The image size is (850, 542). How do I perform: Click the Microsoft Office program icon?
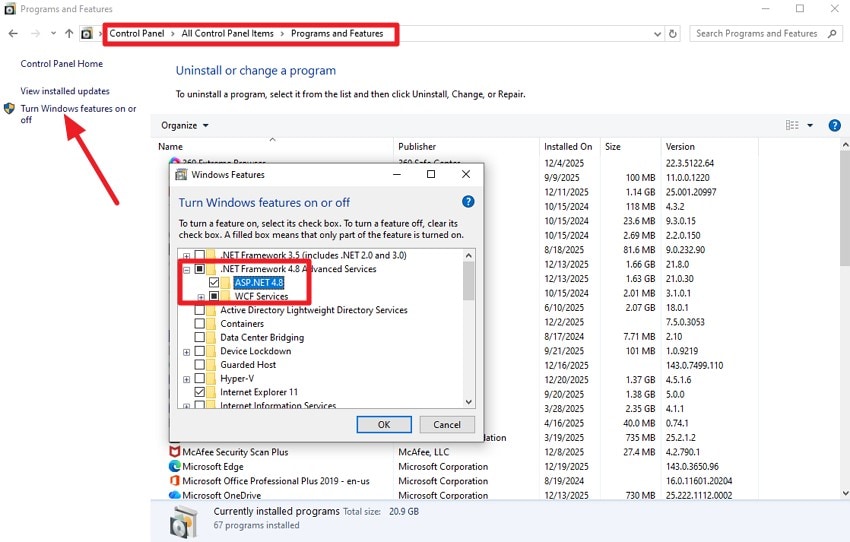coord(175,481)
